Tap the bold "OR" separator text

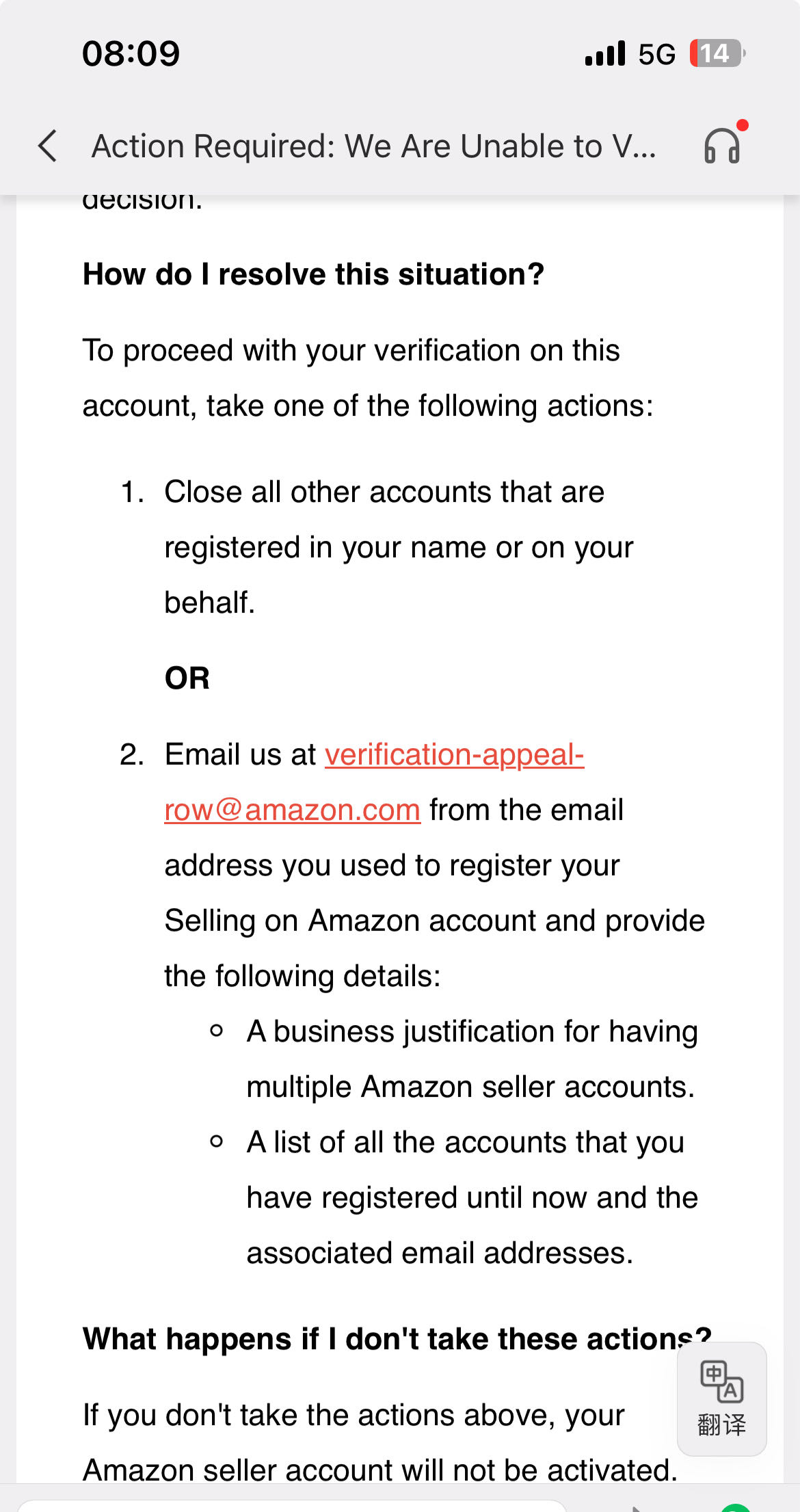click(187, 678)
